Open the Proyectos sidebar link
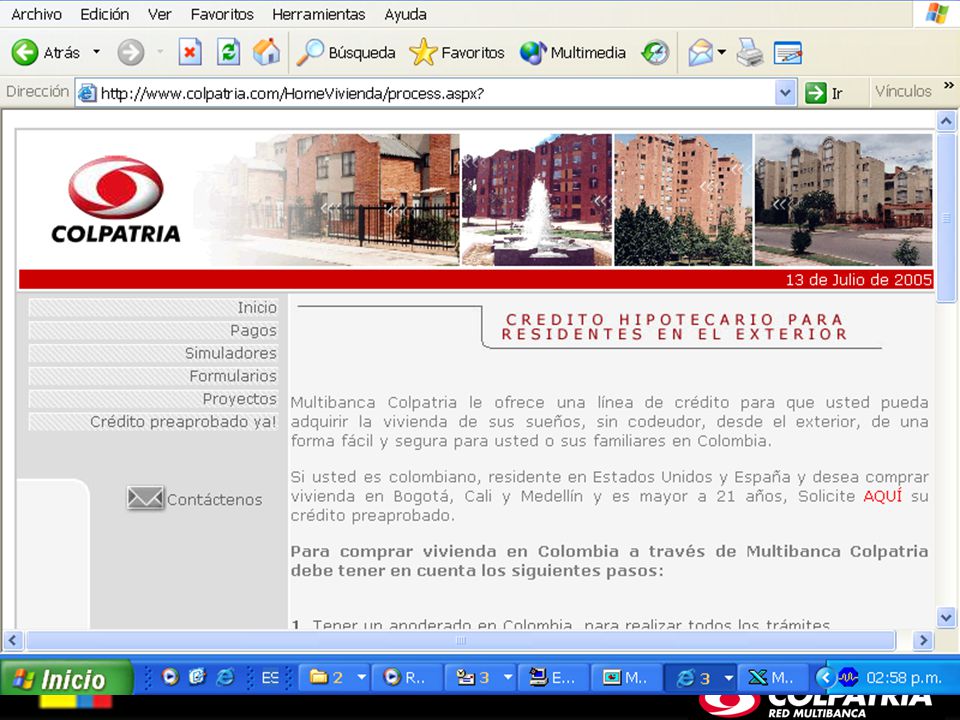Screen dimensions: 960x720 [239, 399]
